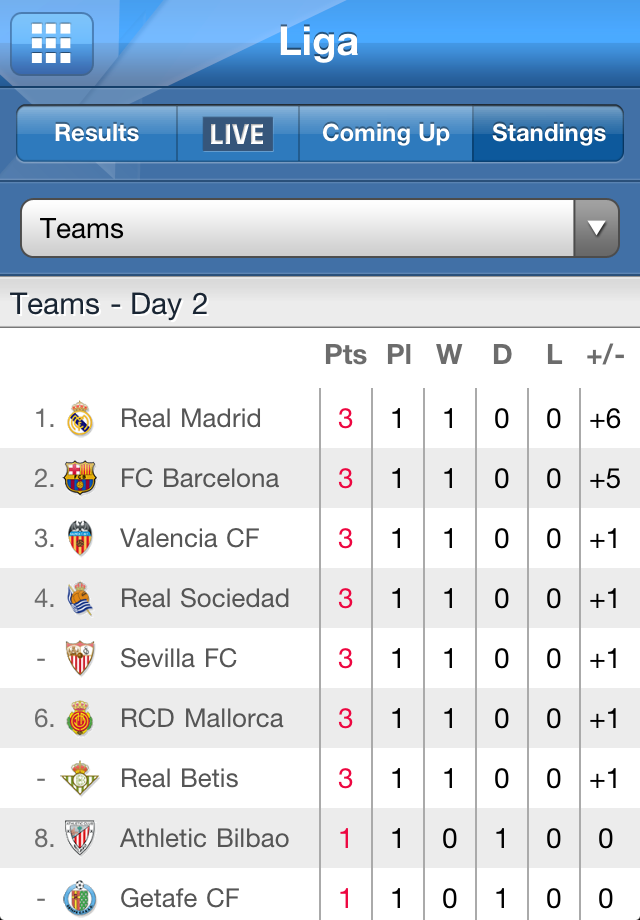
Task: Open the grid menu icon
Action: click(x=52, y=44)
